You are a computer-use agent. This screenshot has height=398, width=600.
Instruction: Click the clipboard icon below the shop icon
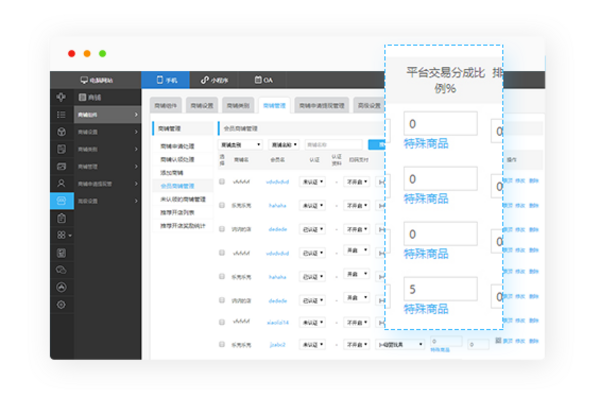coord(61,218)
